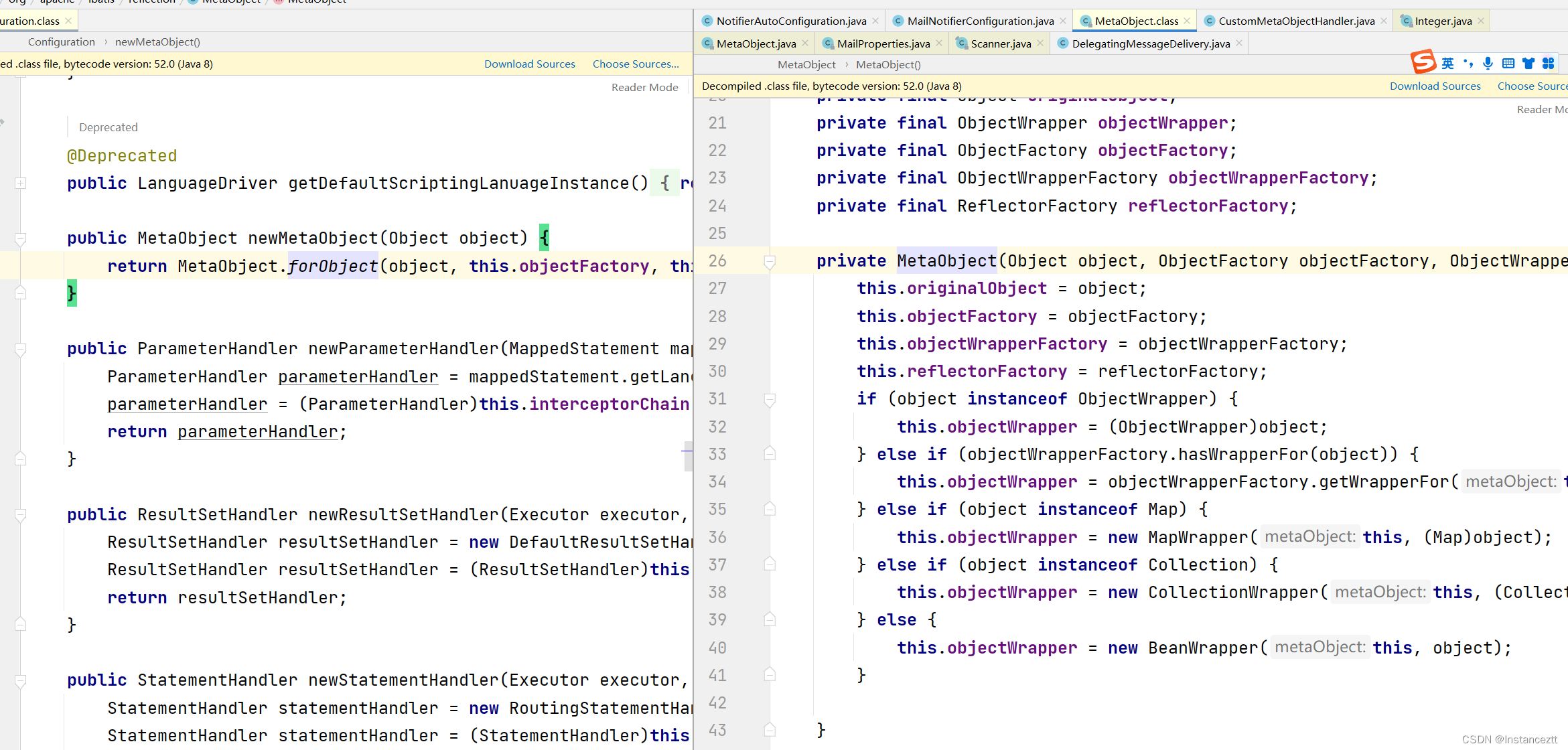Click @Deprecated annotation in left editor

(x=122, y=155)
